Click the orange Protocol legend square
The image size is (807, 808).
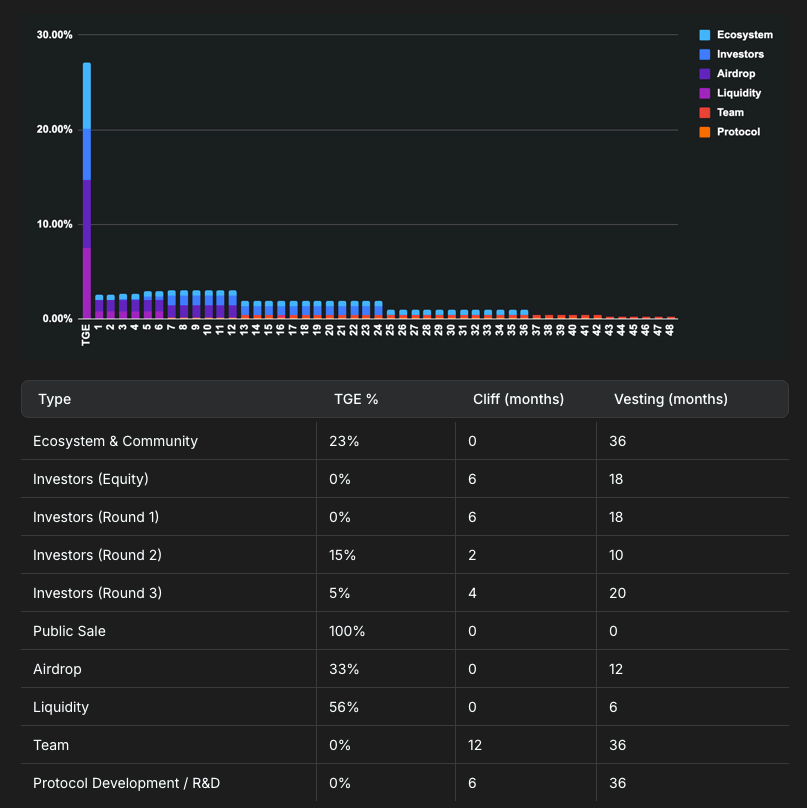coord(704,131)
